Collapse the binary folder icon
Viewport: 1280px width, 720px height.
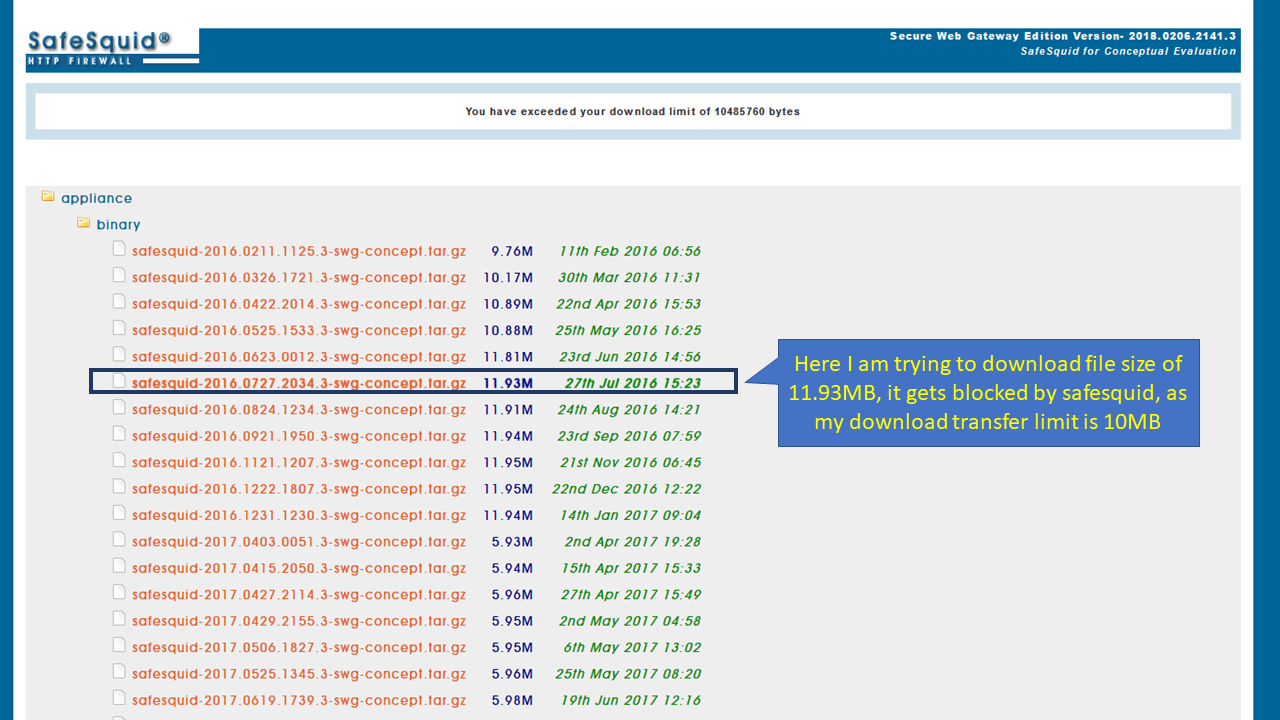[84, 223]
